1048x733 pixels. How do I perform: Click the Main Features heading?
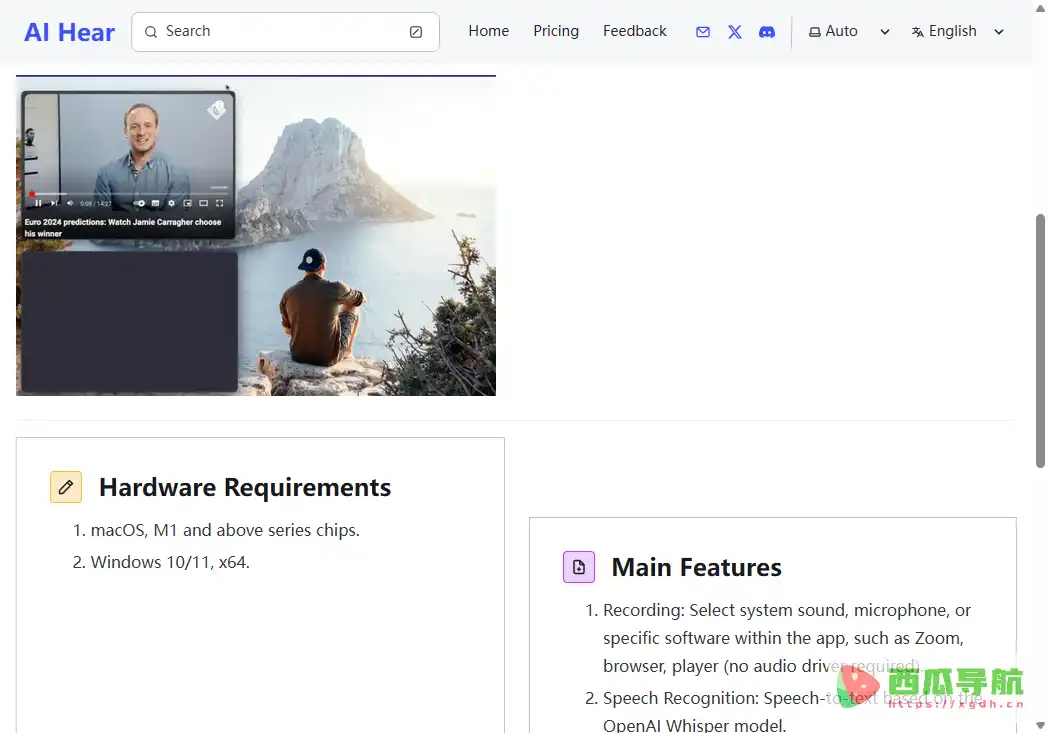[x=696, y=567]
